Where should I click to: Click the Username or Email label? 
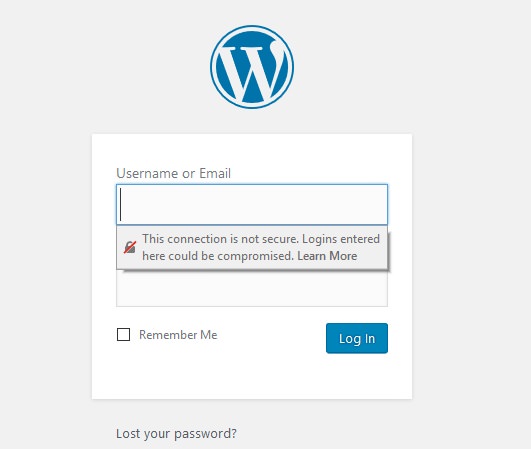(x=173, y=173)
